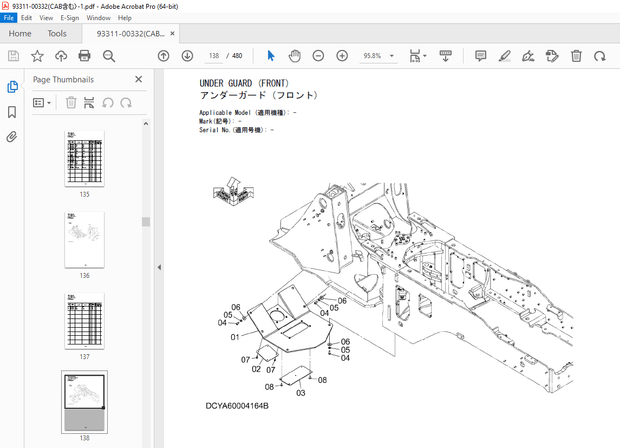Expand the fit page tool dropdown arrow

point(425,56)
